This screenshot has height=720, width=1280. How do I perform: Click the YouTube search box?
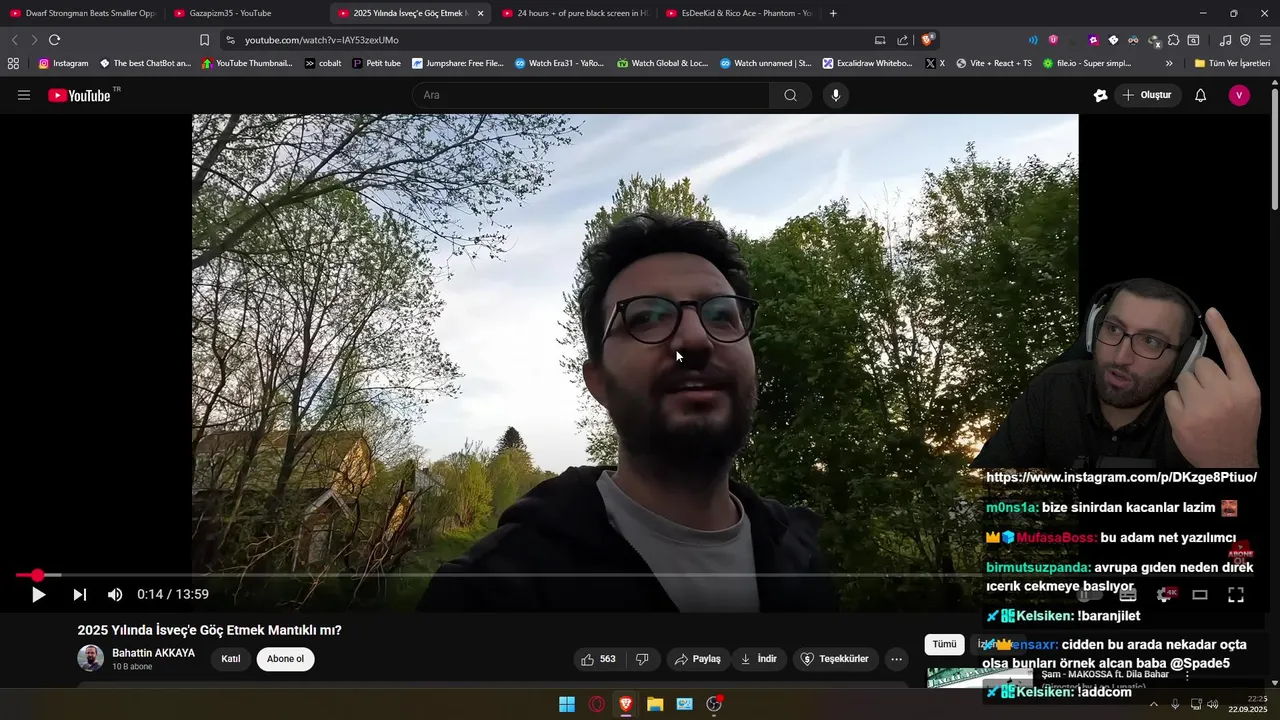point(591,95)
